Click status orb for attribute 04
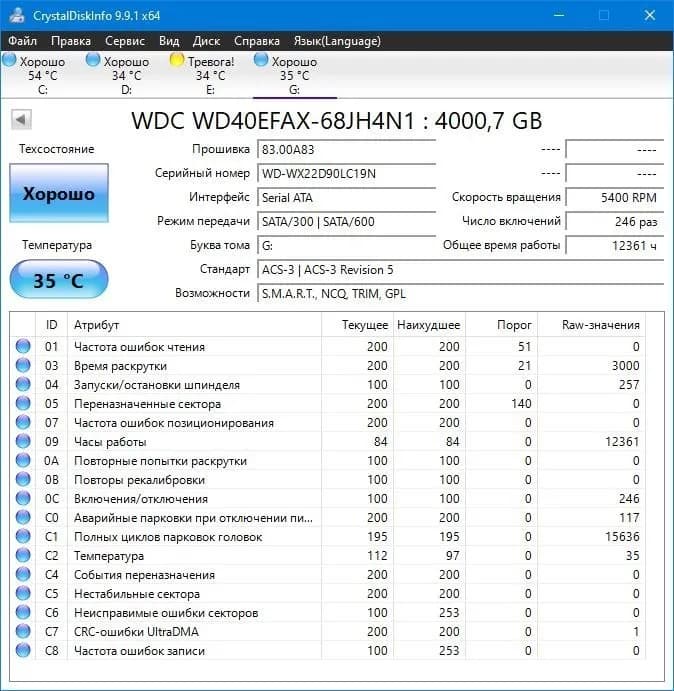Screen dimensions: 674x691 click(23, 384)
